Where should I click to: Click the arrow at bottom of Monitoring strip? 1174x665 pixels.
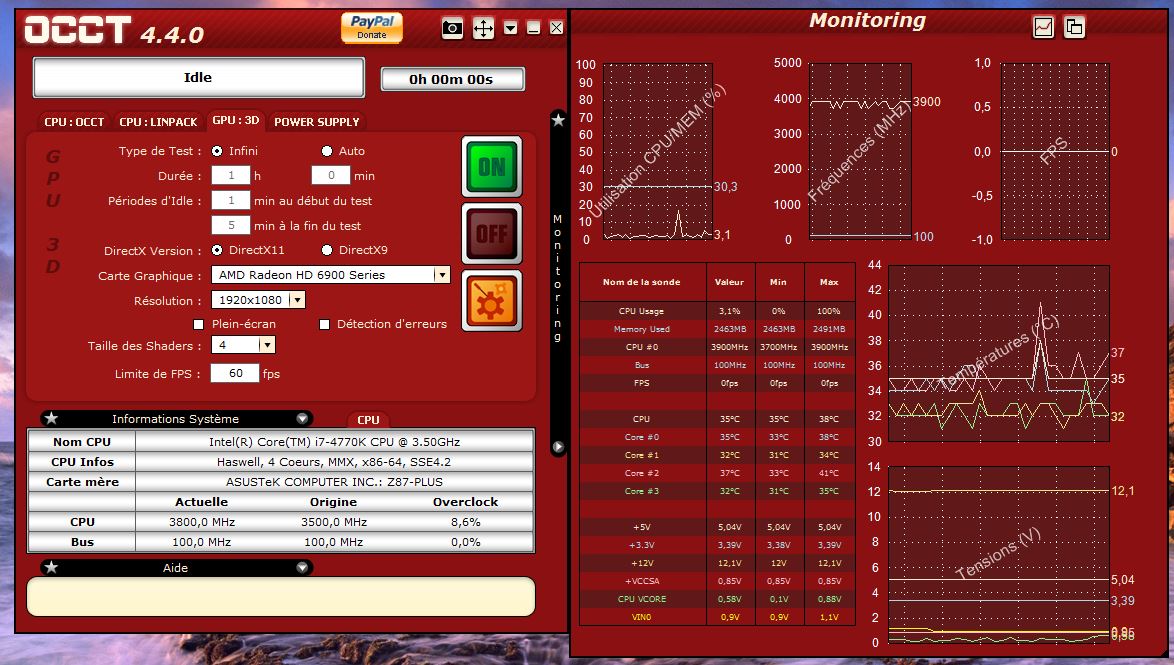tap(558, 447)
